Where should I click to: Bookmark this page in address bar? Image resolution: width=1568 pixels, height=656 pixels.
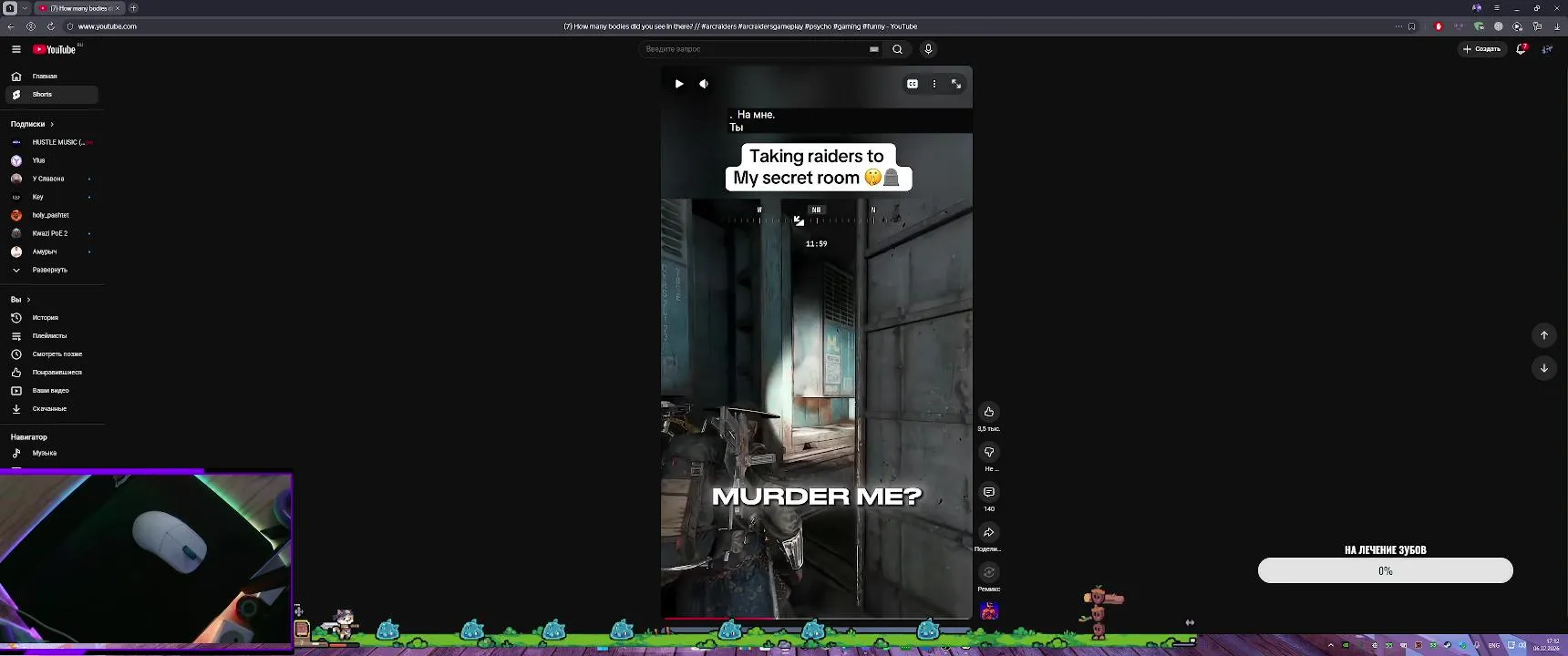(x=1411, y=26)
